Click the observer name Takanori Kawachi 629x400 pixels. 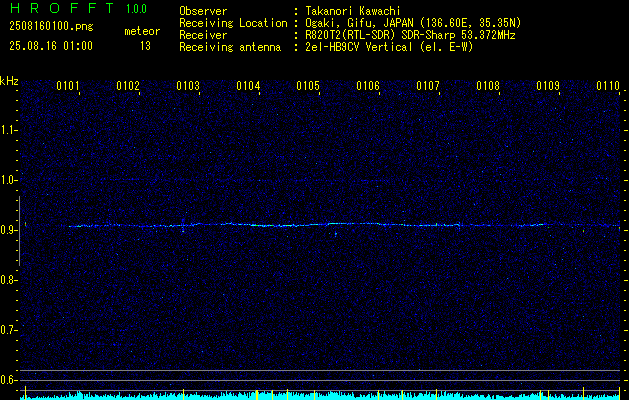[353, 11]
